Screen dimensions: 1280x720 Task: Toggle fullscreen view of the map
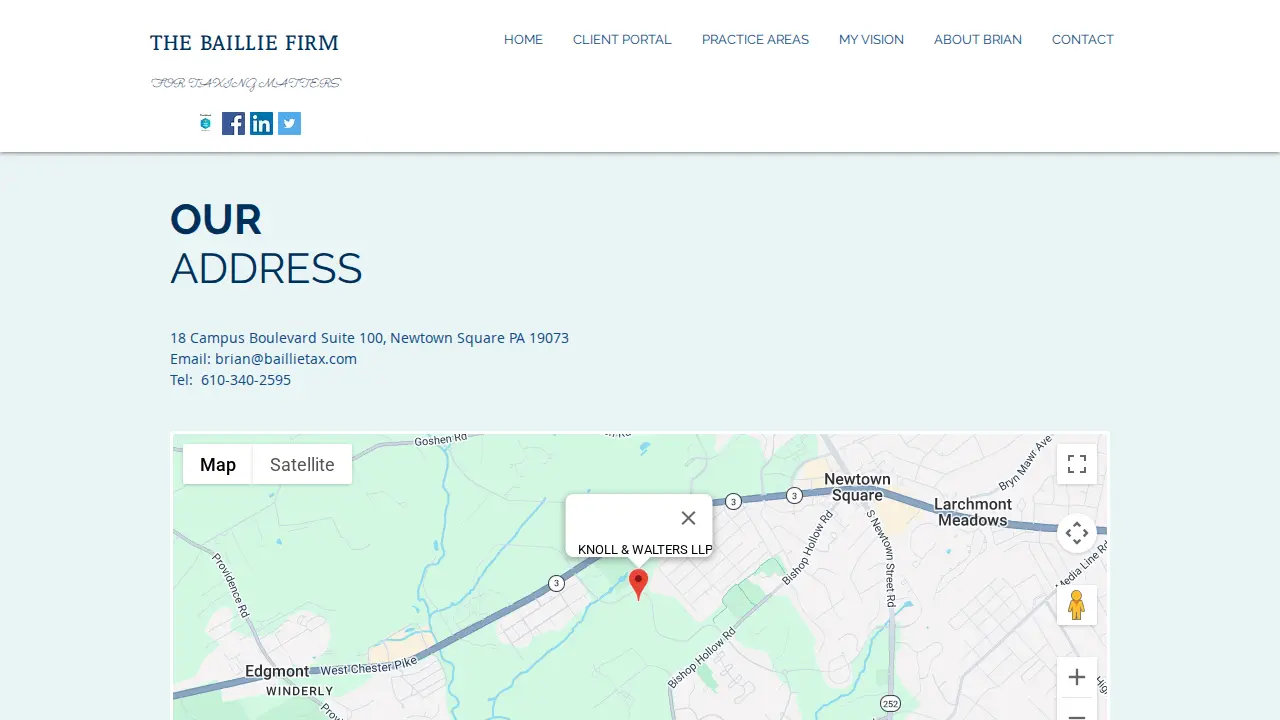(x=1077, y=464)
